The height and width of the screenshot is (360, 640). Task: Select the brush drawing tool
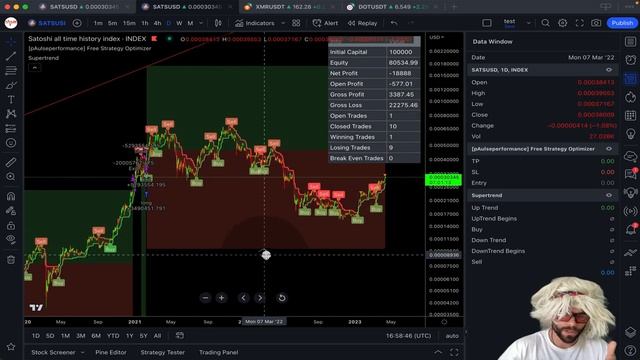point(11,85)
